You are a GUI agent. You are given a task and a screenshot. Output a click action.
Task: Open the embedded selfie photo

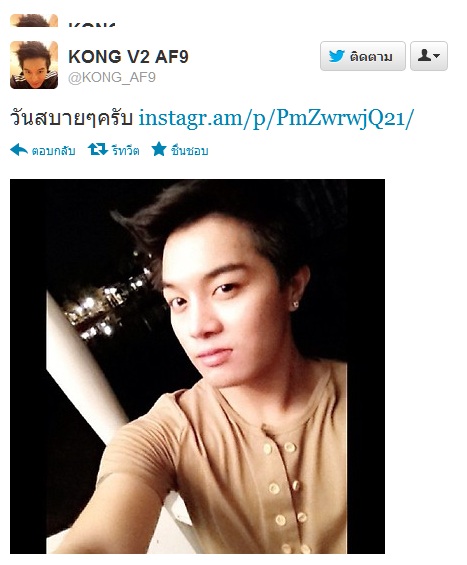point(197,366)
